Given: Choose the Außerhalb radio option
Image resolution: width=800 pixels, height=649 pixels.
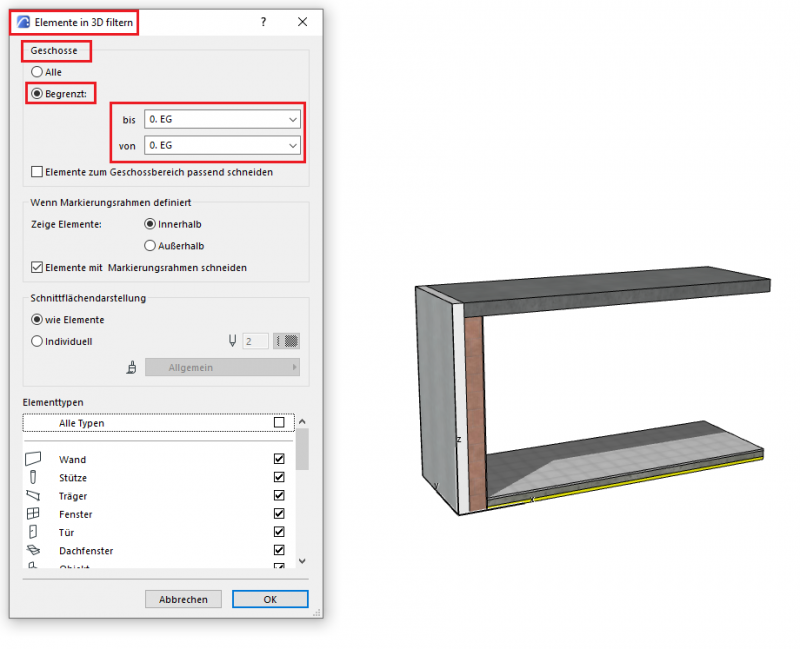Looking at the screenshot, I should coord(150,245).
